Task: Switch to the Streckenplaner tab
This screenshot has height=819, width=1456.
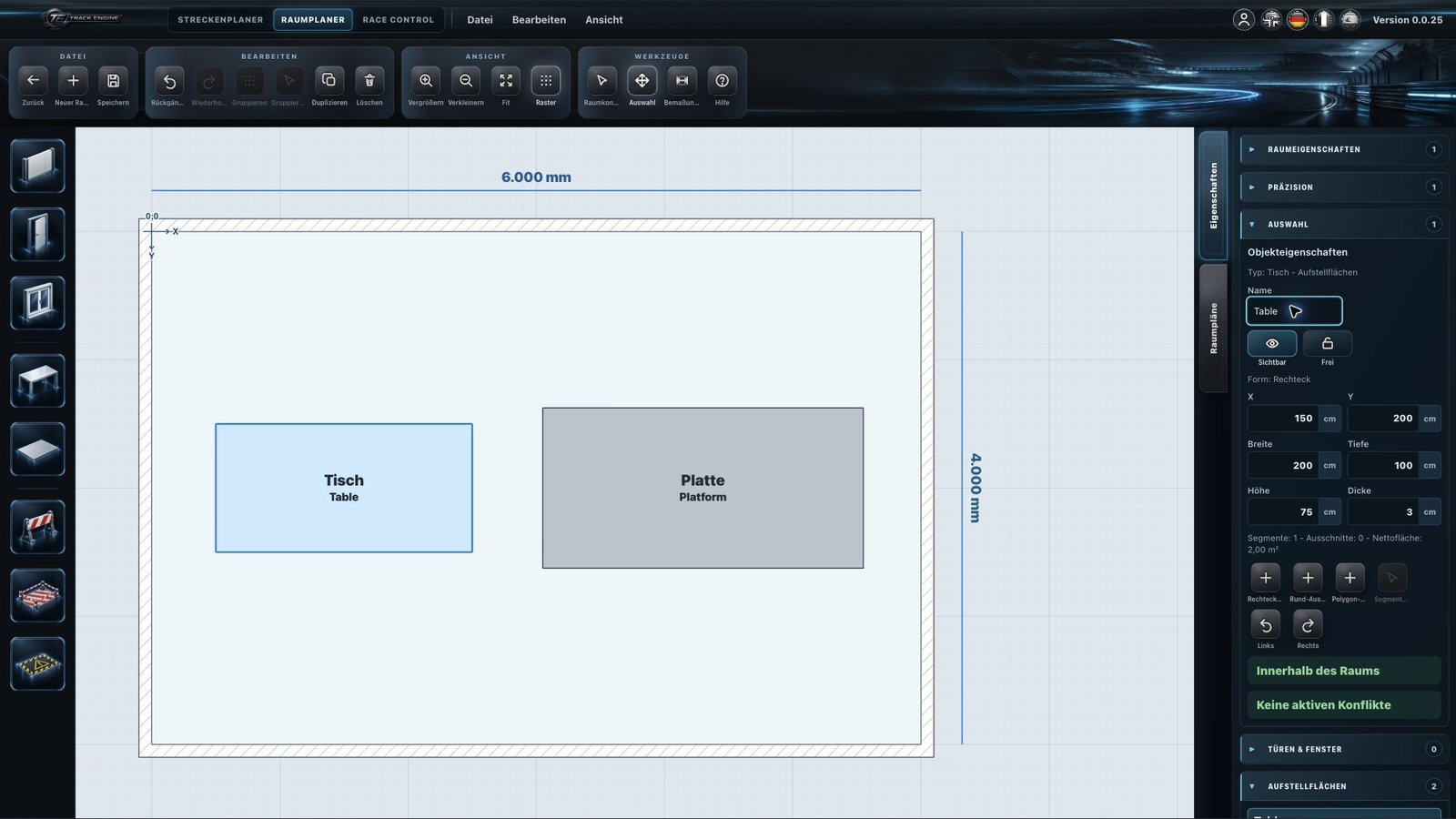Action: coord(220,19)
